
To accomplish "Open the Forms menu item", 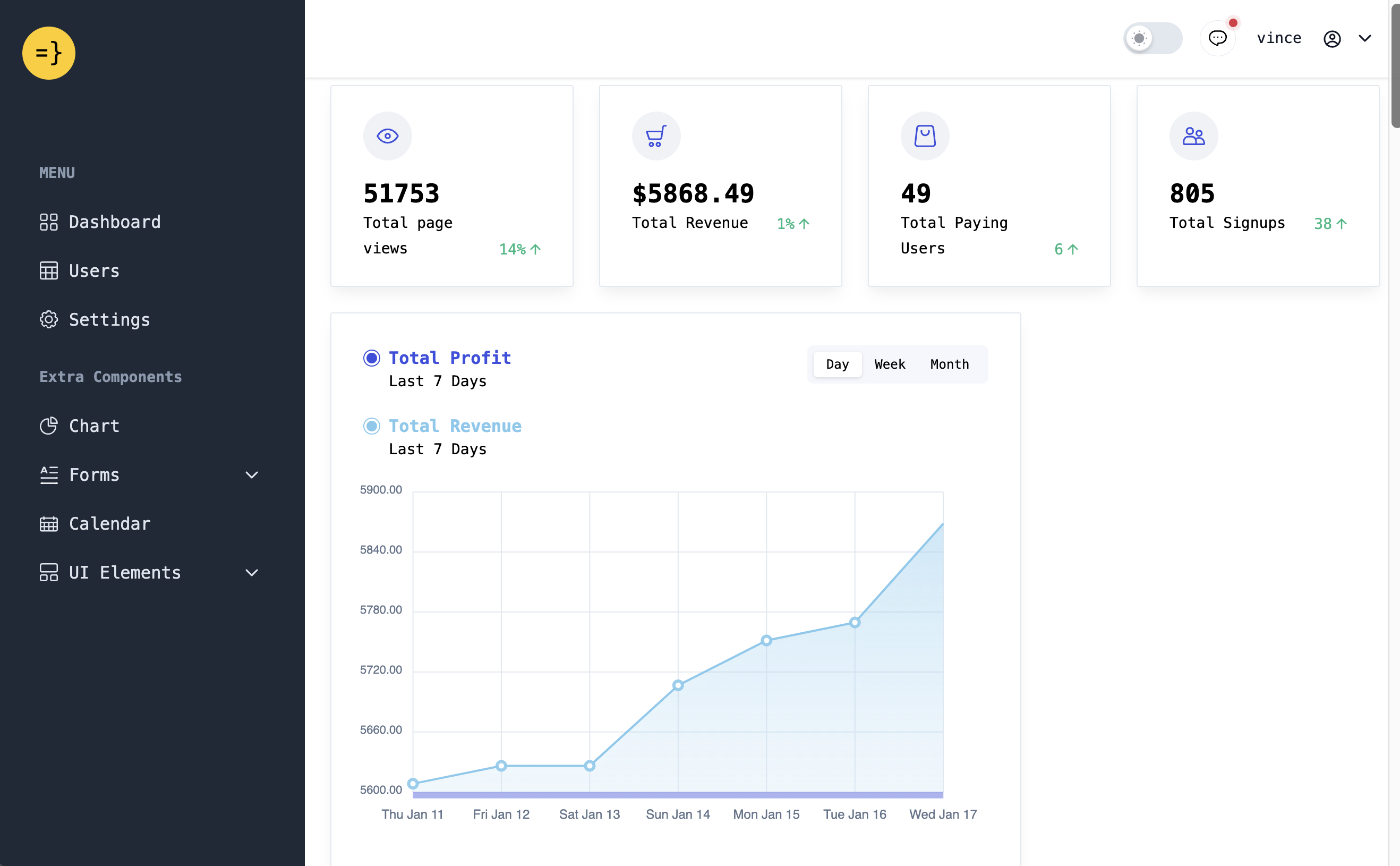I will pos(149,475).
